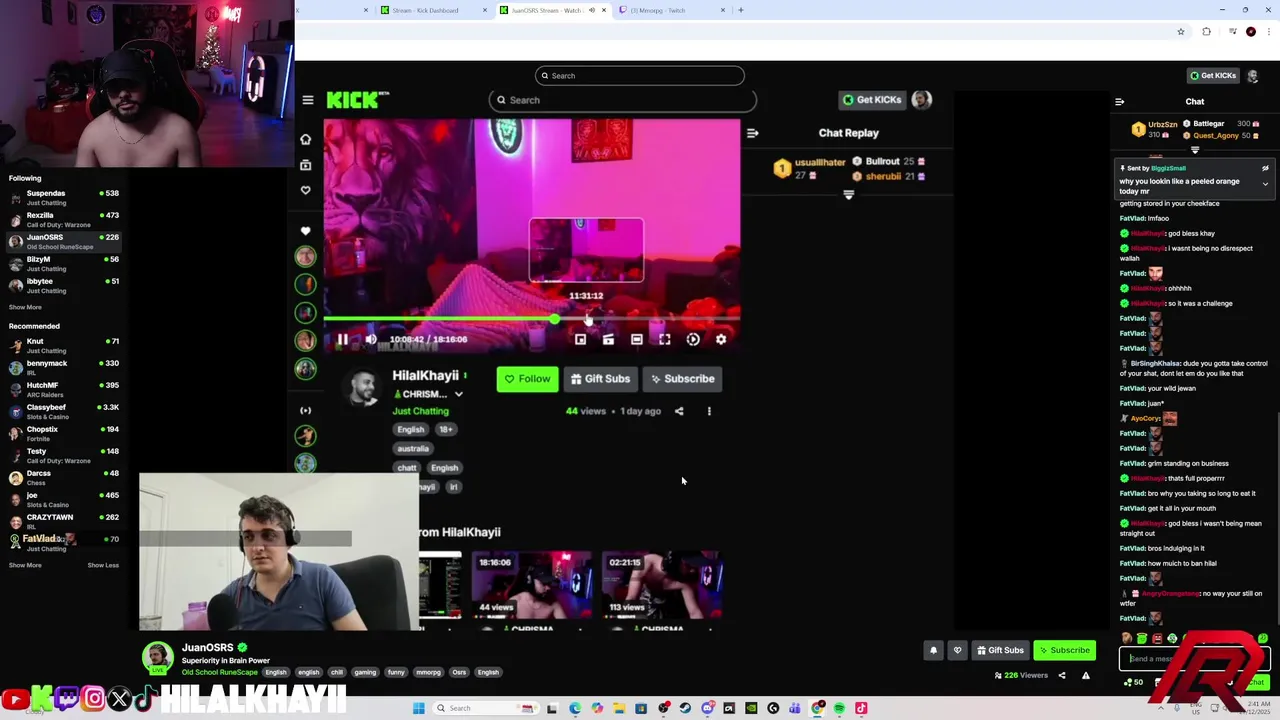Expand Chat Replay leaderboard arrow
This screenshot has height=720, width=1280.
point(848,195)
